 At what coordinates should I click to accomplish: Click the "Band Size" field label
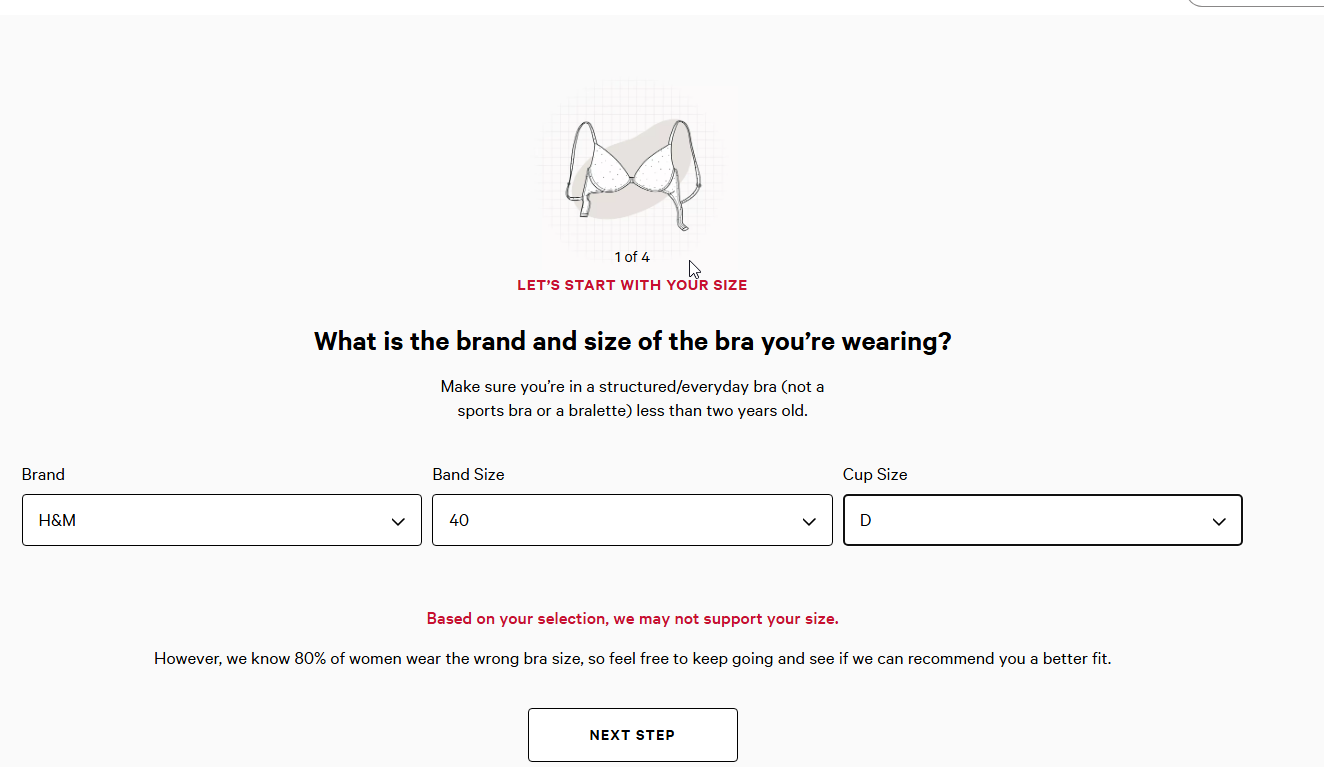click(x=468, y=475)
